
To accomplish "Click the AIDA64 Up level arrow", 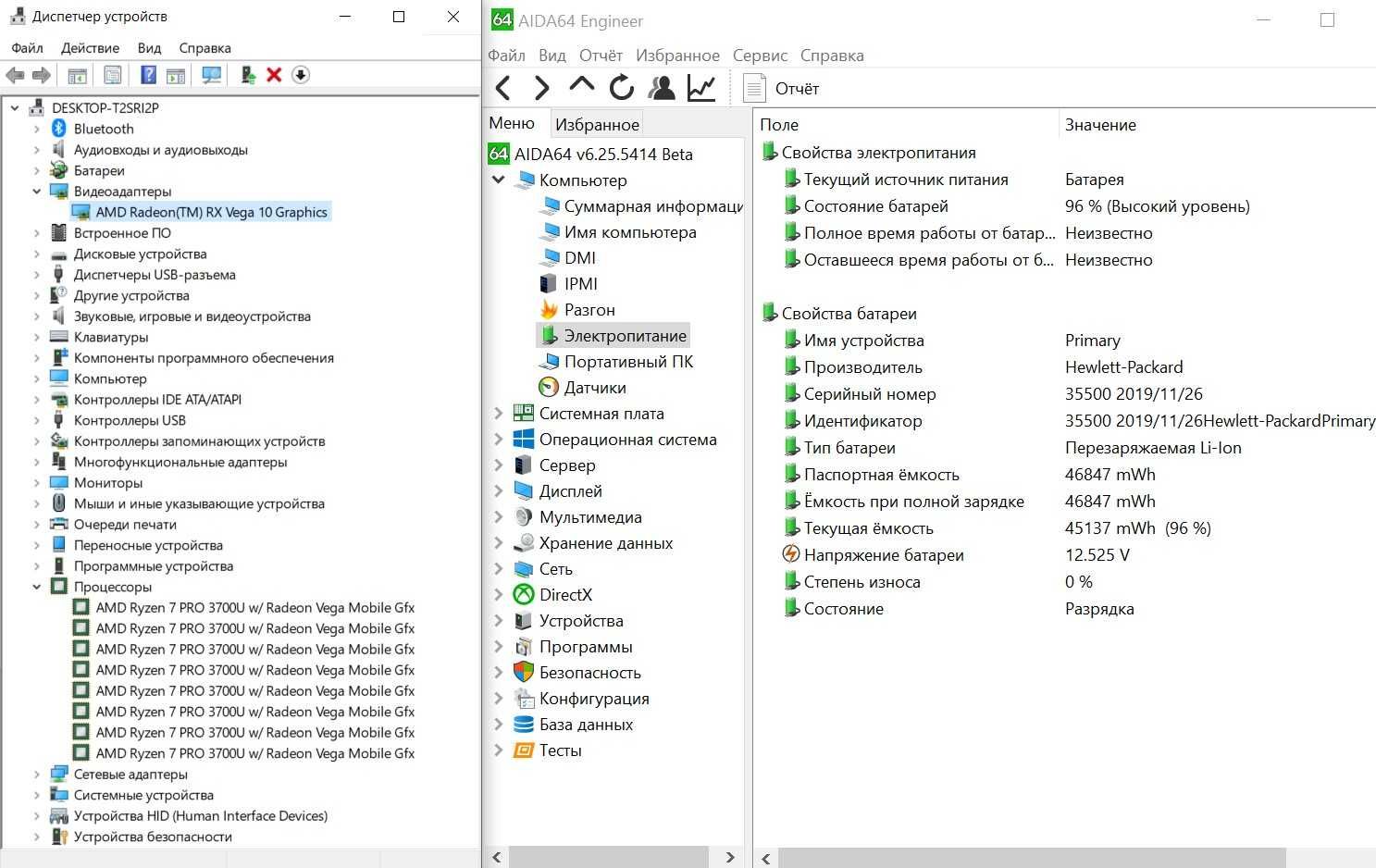I will click(581, 86).
